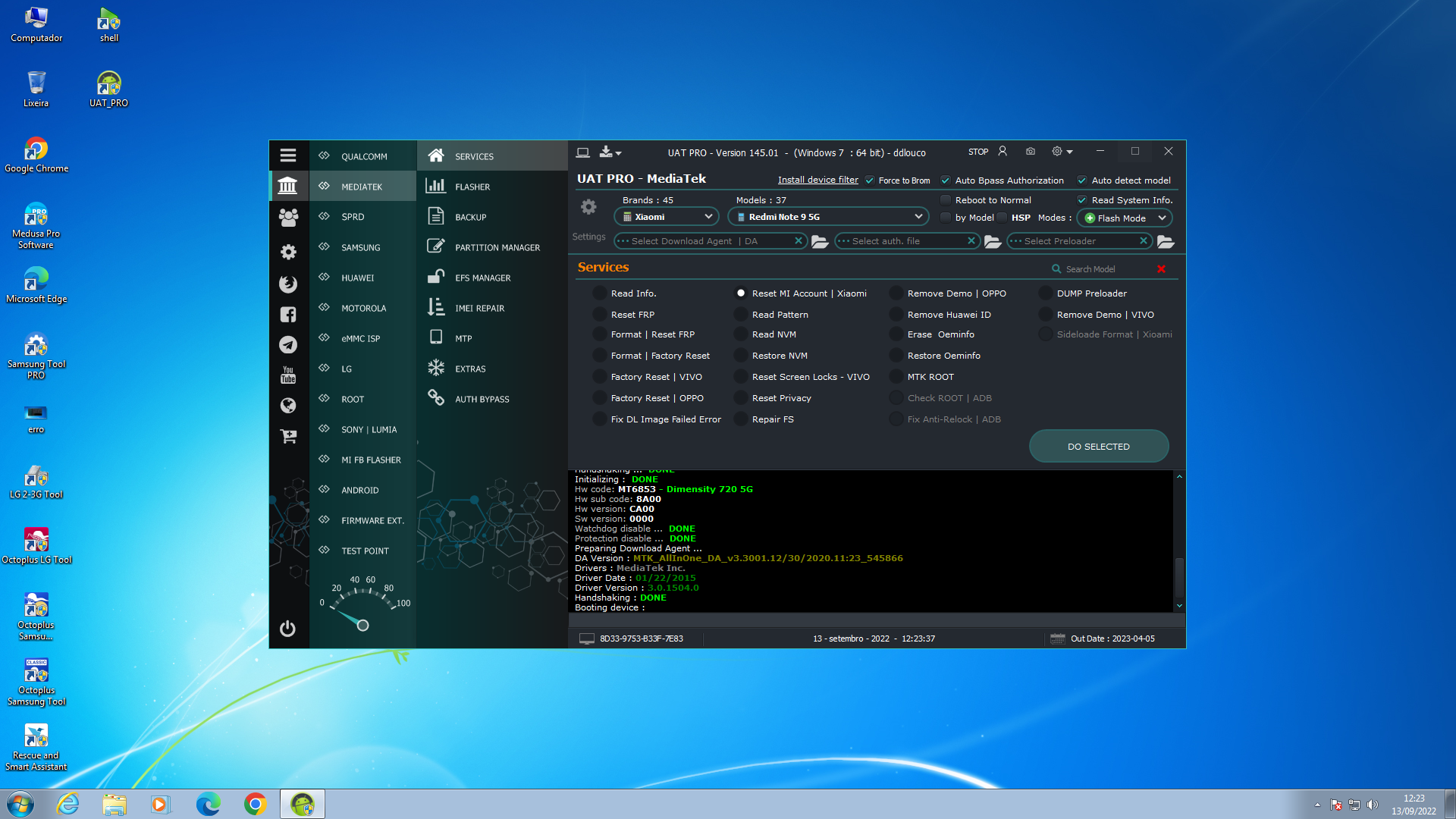
Task: Switch to the FLASHER section
Action: (x=472, y=187)
